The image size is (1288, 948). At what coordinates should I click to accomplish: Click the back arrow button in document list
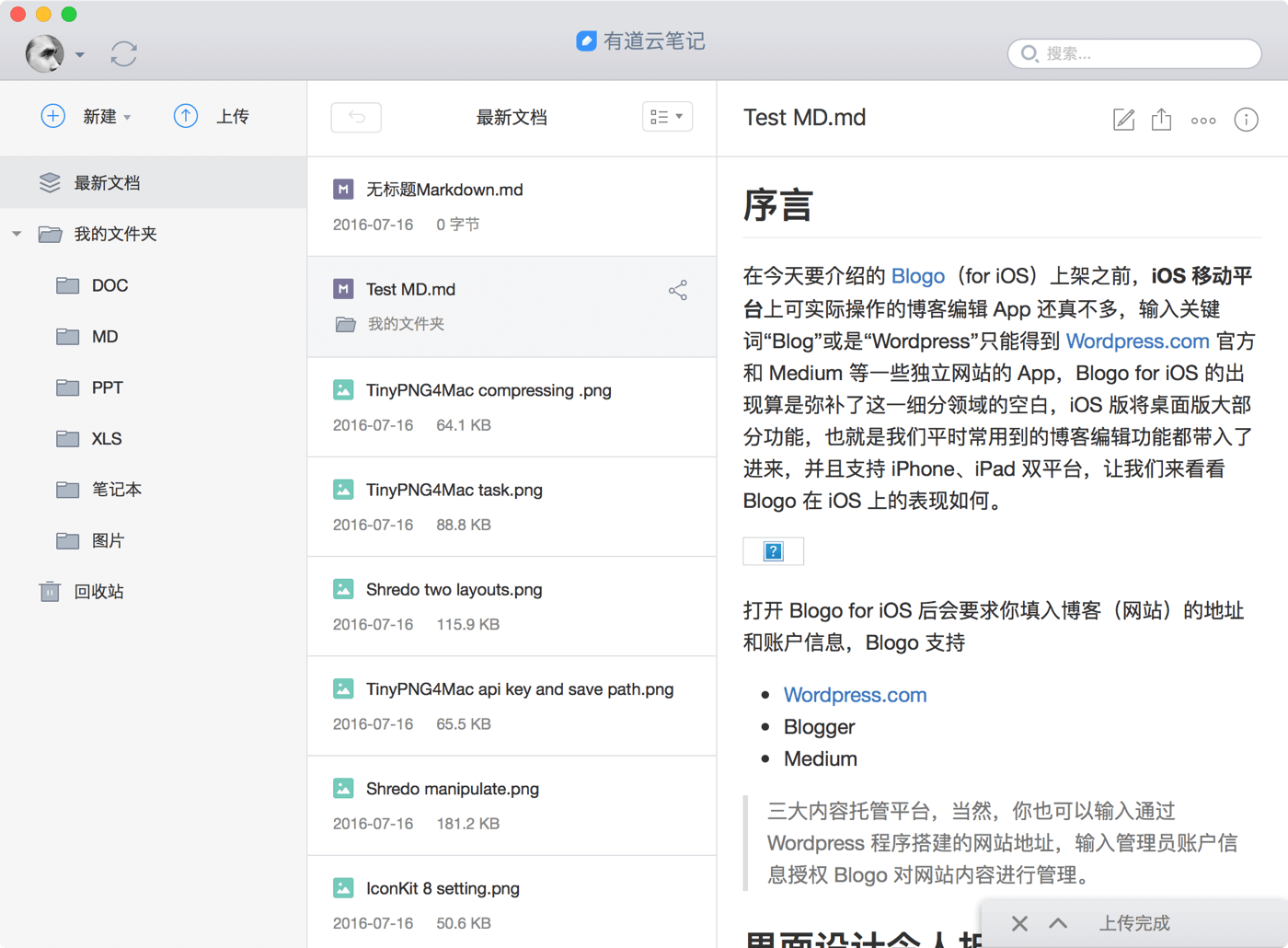[356, 117]
